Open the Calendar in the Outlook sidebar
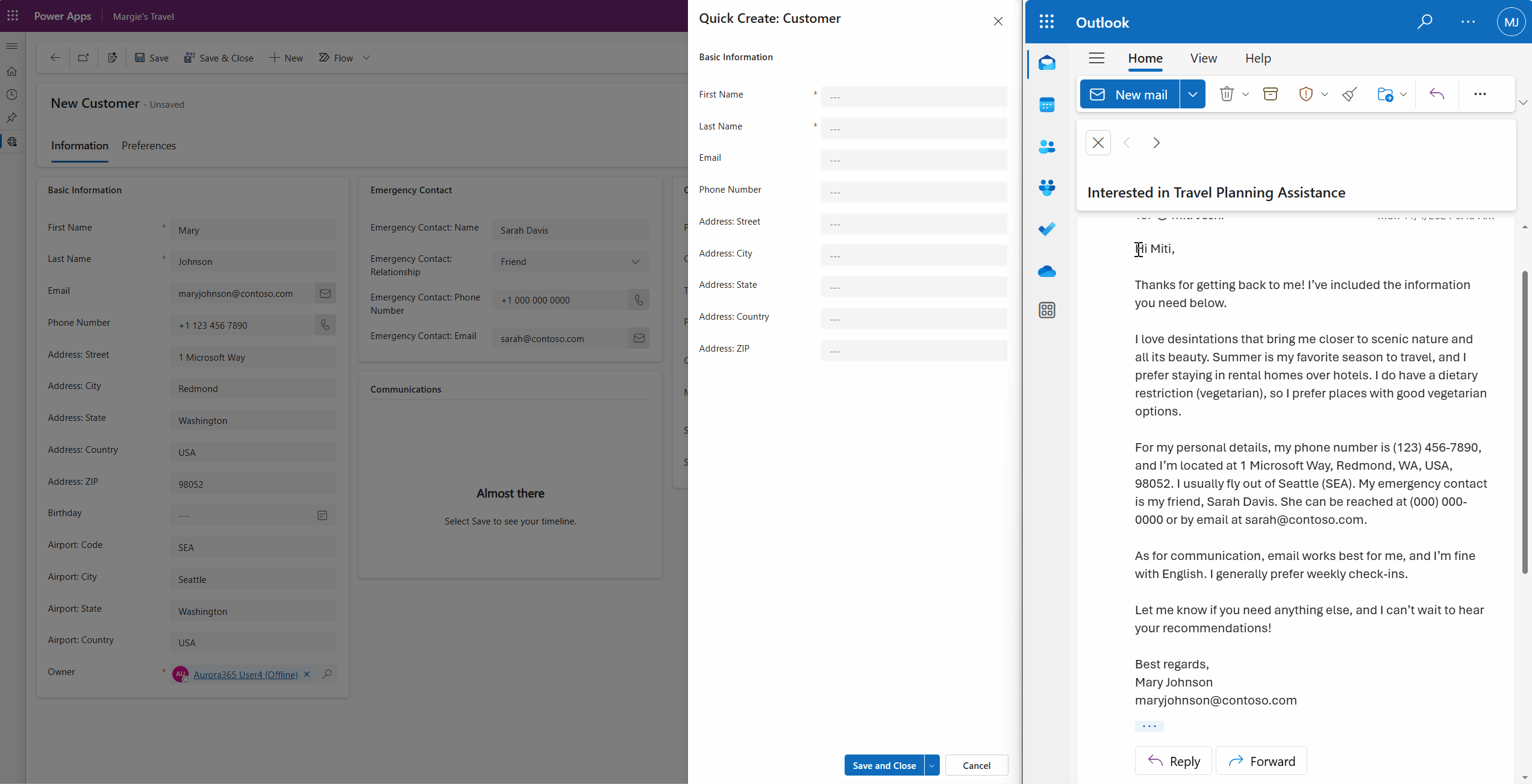 1047,105
